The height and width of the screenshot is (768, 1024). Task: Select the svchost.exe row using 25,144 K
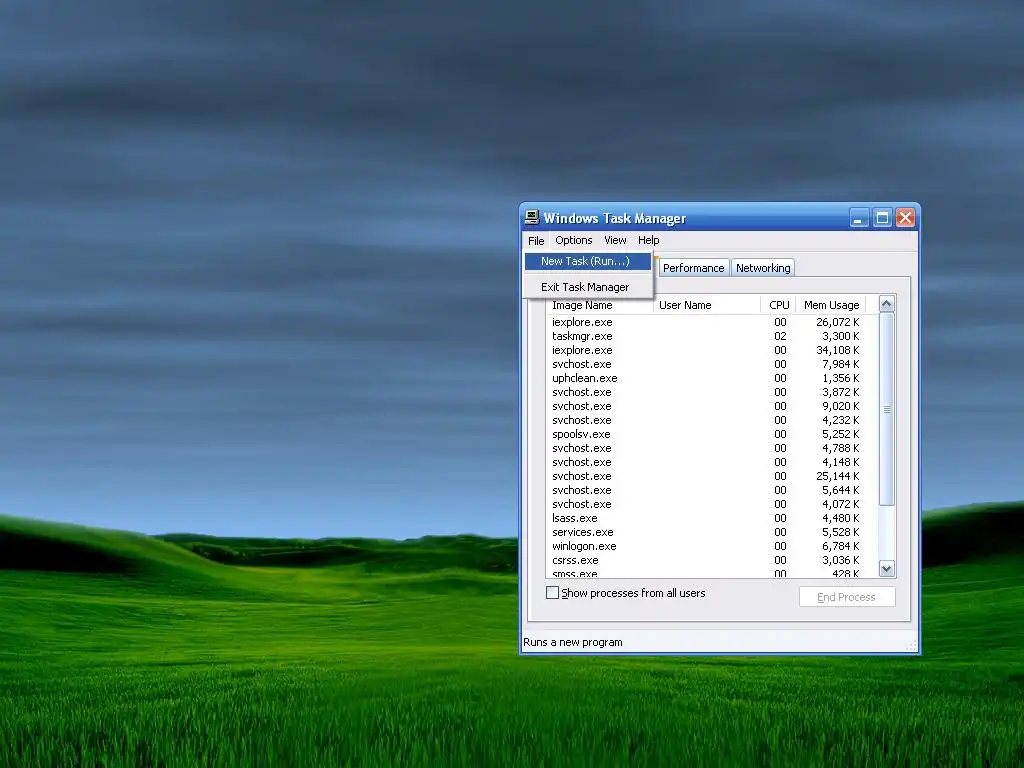705,476
